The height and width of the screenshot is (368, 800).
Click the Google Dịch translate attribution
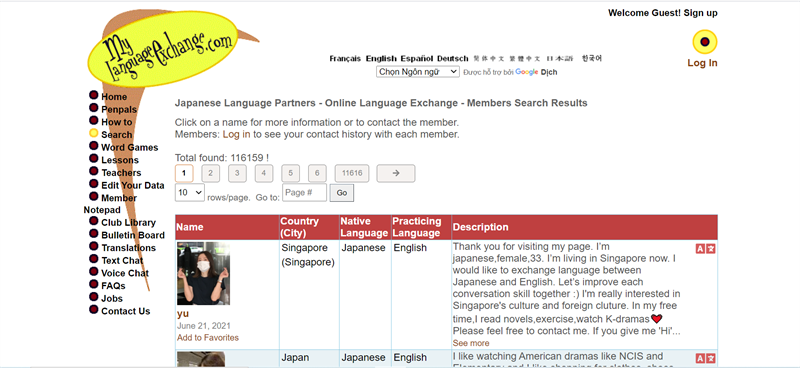(x=536, y=72)
